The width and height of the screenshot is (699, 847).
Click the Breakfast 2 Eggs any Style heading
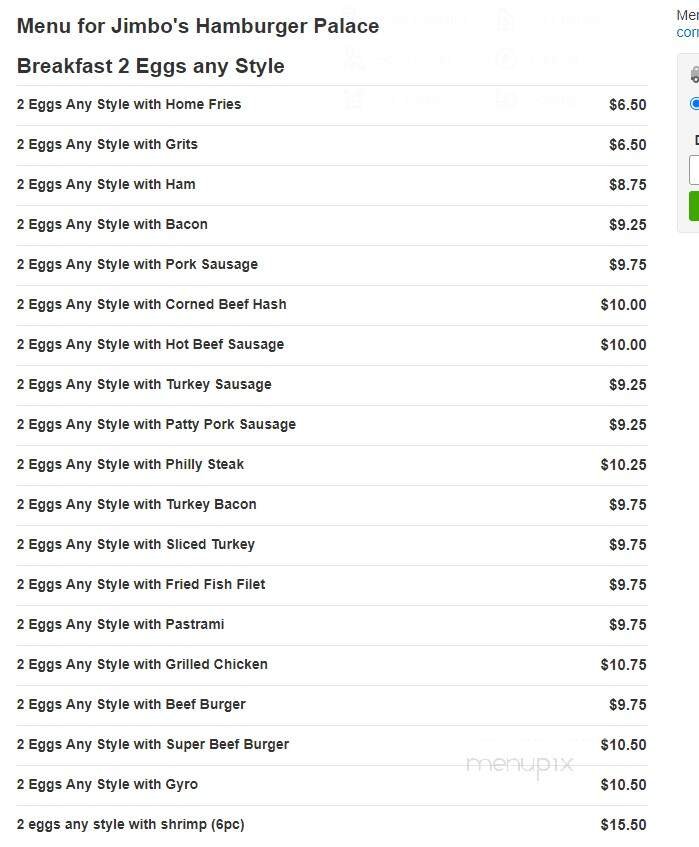[x=151, y=66]
